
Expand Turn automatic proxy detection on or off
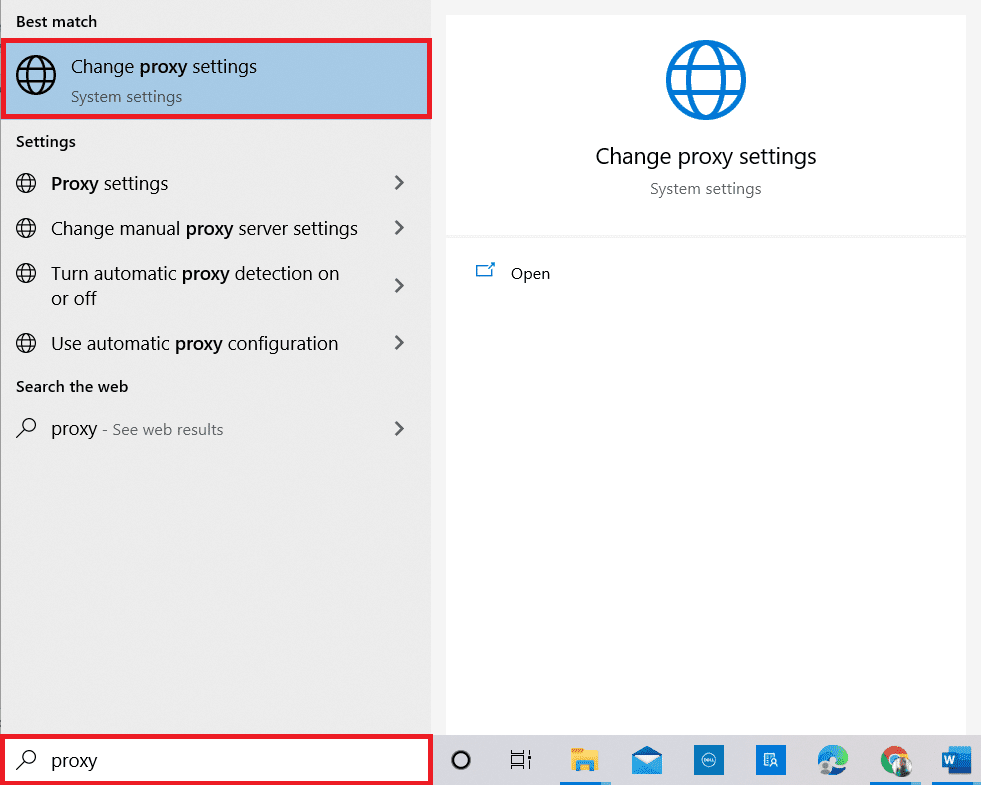pos(399,285)
